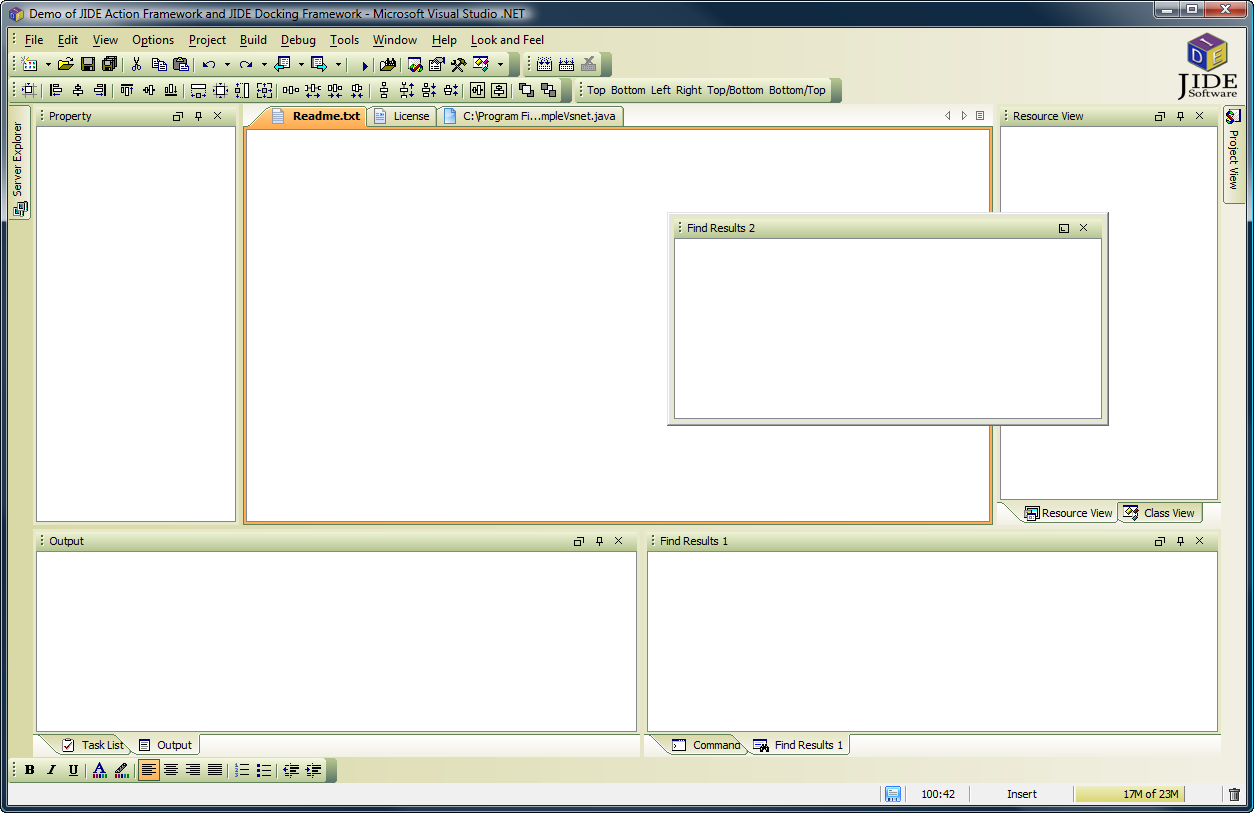The image size is (1254, 813).
Task: Click the Cut scissors icon
Action: click(x=137, y=65)
